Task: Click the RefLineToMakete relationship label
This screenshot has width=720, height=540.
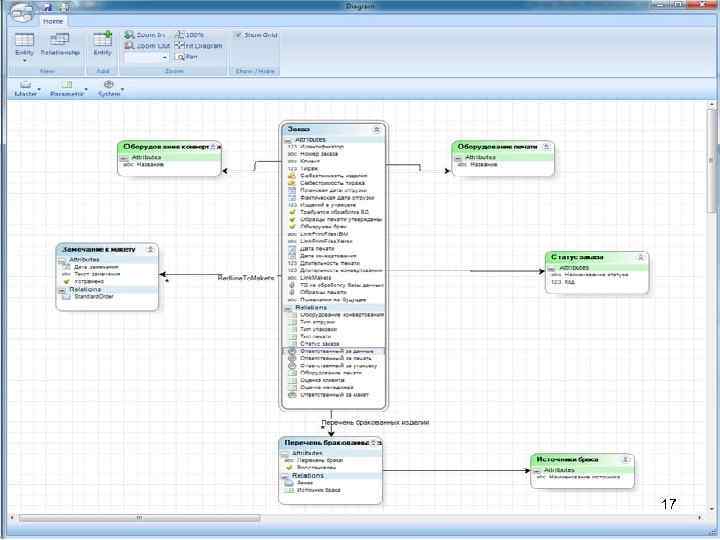Action: [246, 278]
